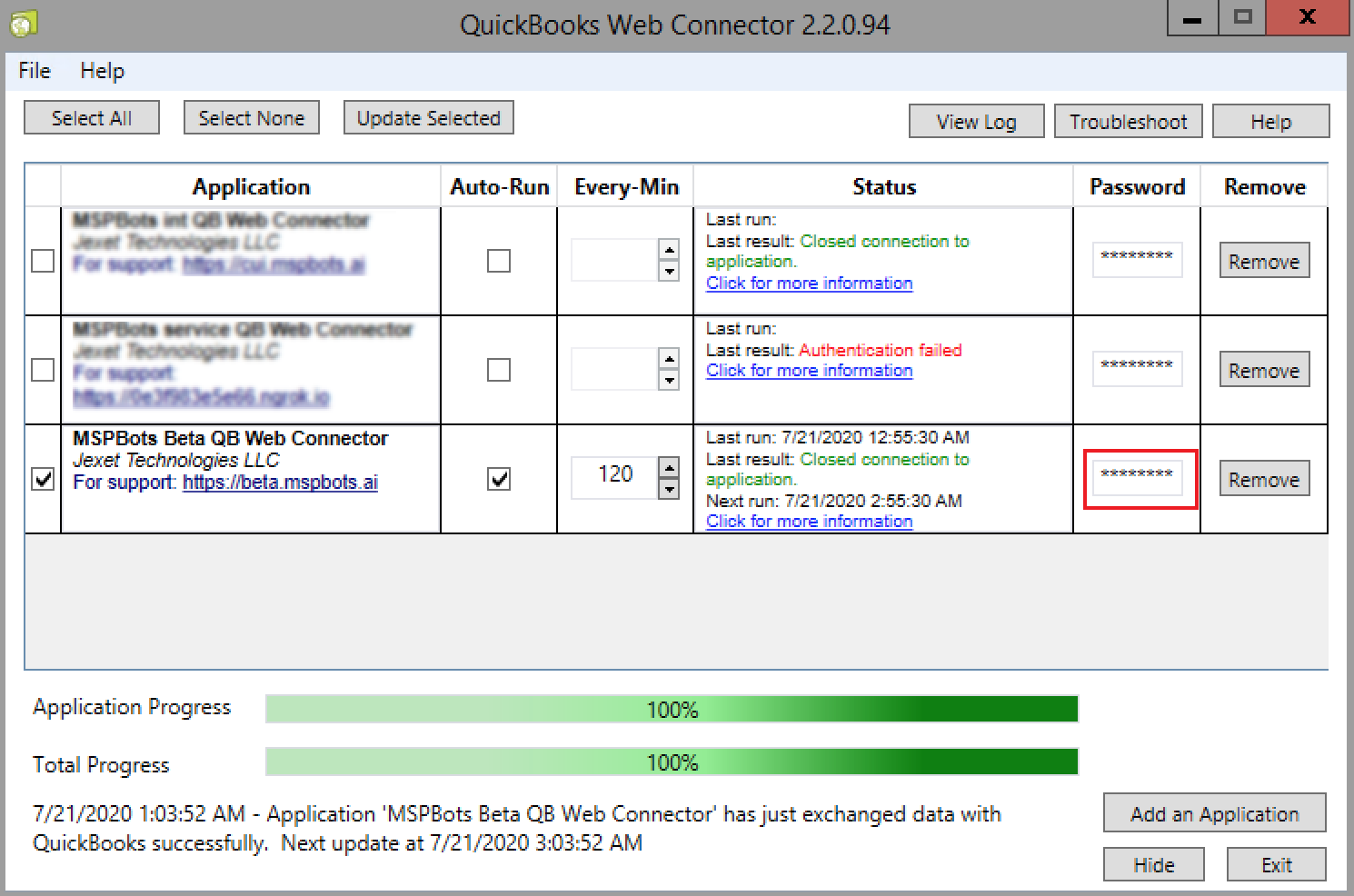The height and width of the screenshot is (896, 1354).
Task: Click the Hide button
Action: pyautogui.click(x=1154, y=864)
